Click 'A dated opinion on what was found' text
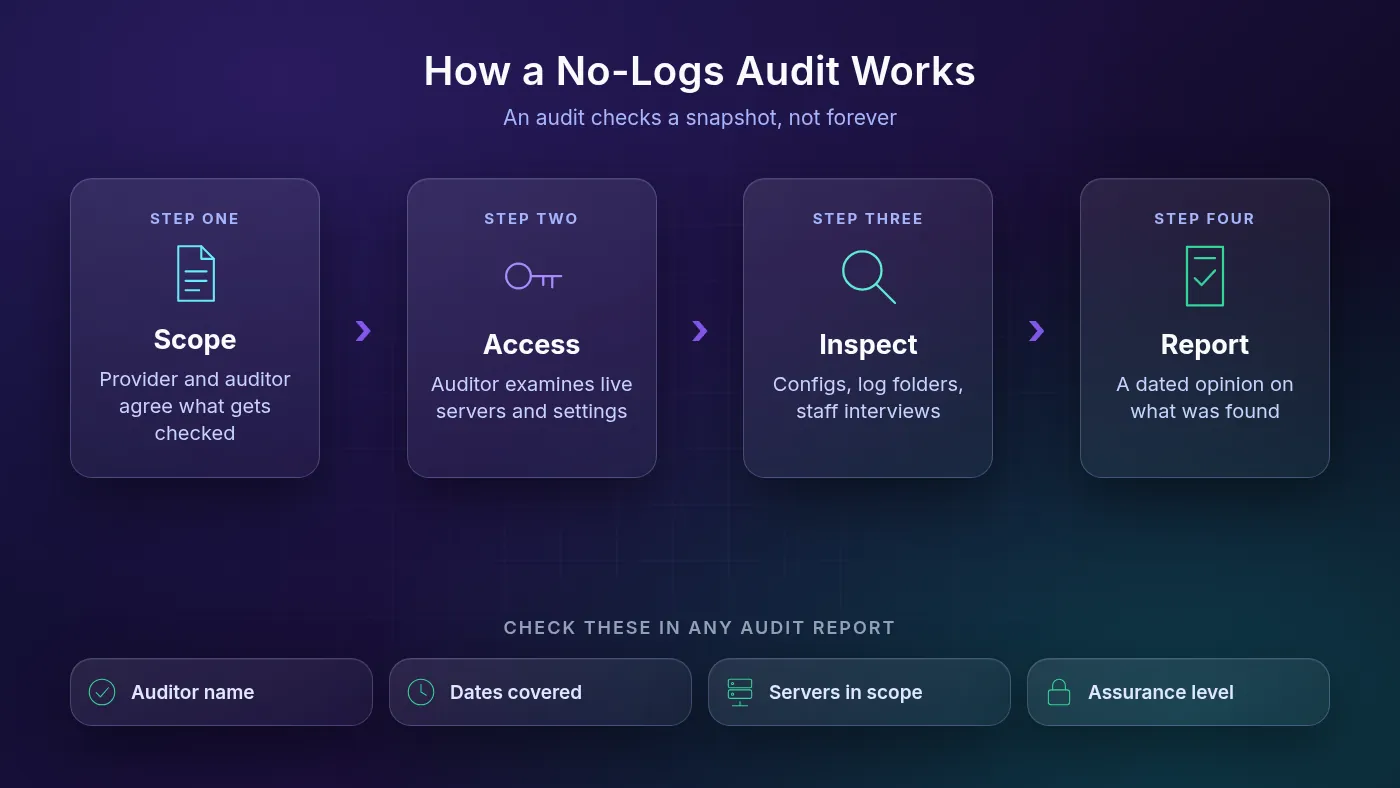Screen dimensions: 1400x788 point(1205,398)
